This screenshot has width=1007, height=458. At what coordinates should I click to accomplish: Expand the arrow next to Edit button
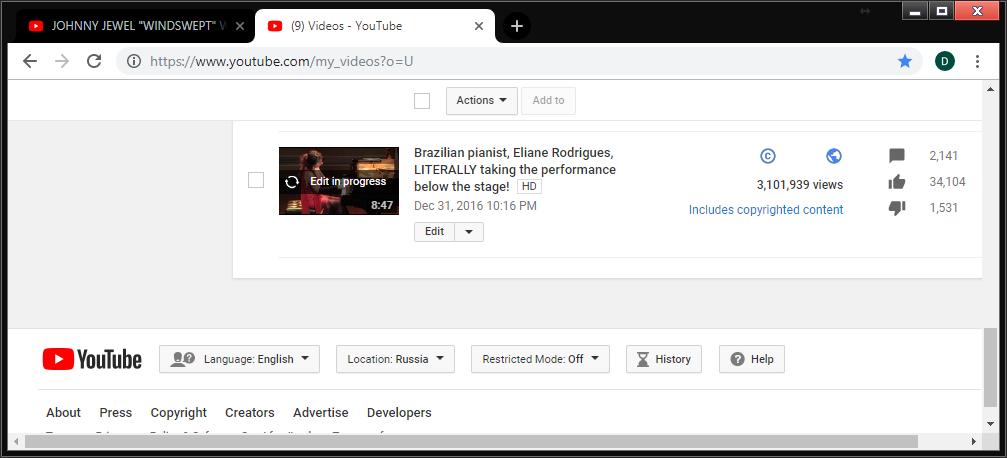(469, 232)
